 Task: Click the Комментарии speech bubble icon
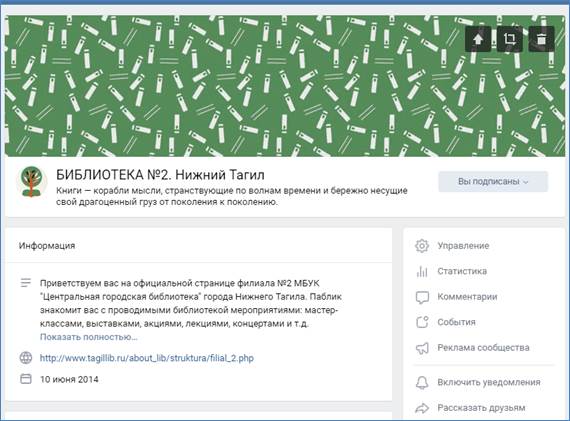tap(422, 297)
